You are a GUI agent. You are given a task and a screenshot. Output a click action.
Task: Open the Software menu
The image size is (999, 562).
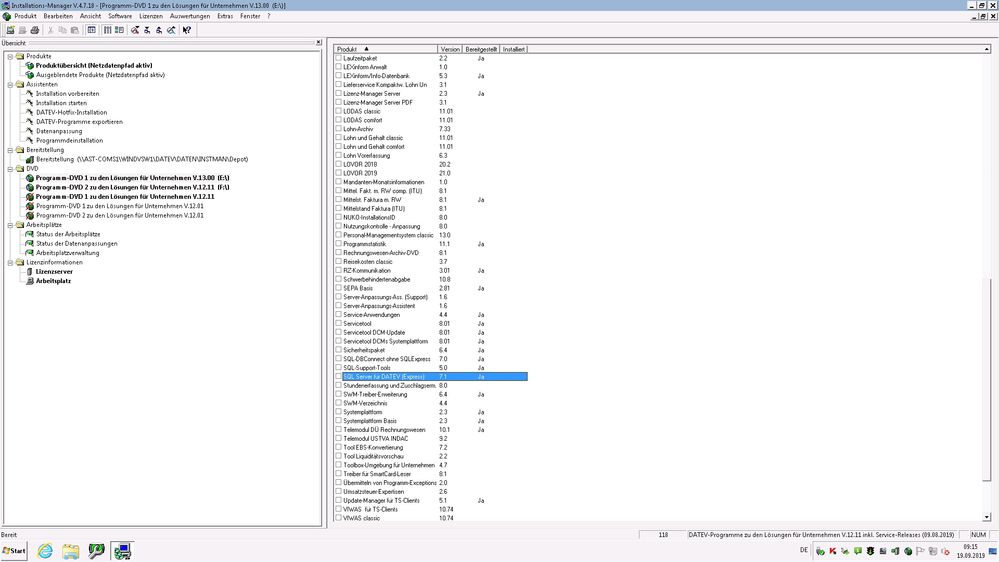point(120,16)
